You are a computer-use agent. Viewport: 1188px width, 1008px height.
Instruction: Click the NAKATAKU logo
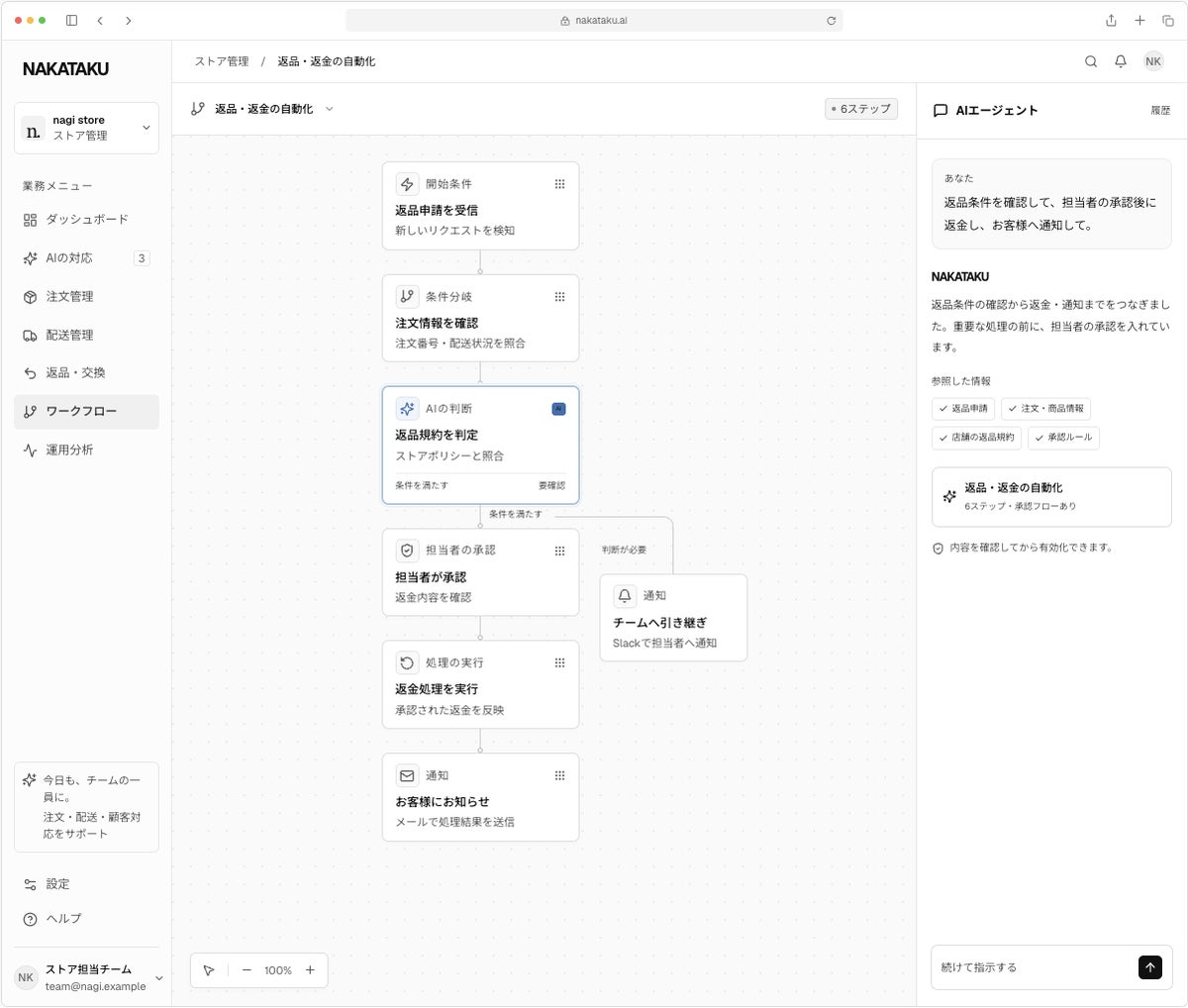click(65, 69)
